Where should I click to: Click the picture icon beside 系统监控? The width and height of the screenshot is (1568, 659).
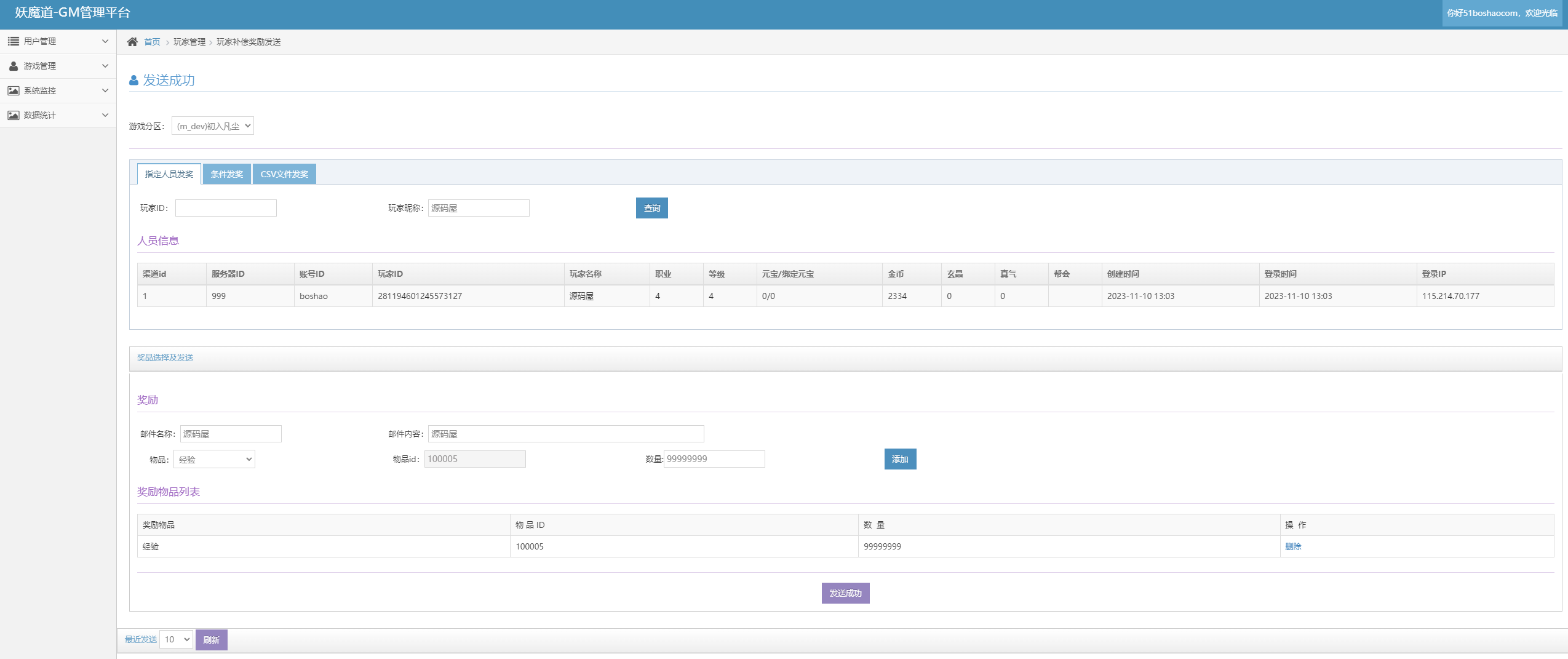13,90
